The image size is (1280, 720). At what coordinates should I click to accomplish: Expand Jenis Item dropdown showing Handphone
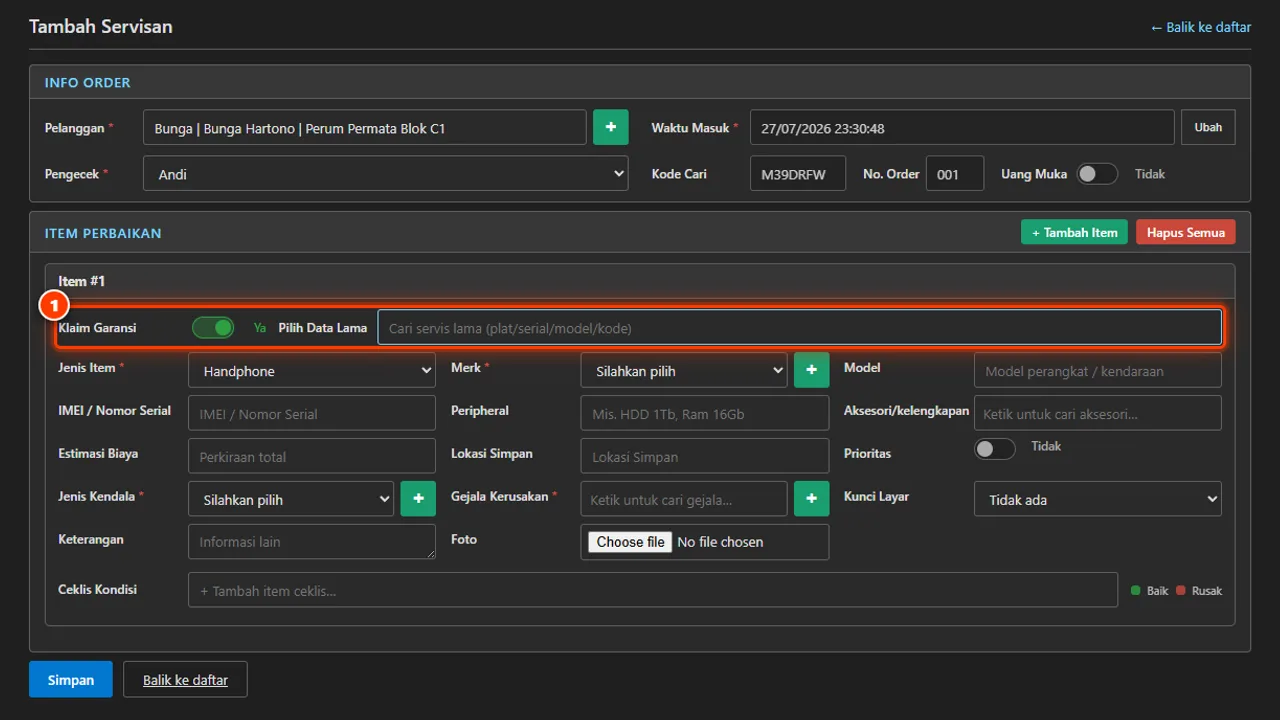[x=312, y=370]
